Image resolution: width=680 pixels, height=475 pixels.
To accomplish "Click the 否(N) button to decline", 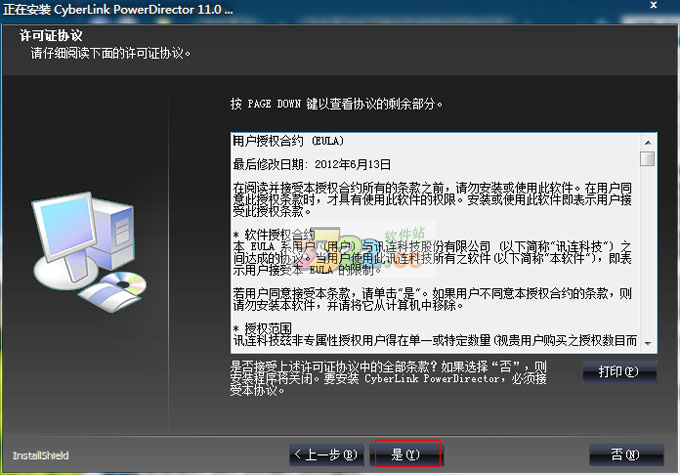I will 626,454.
